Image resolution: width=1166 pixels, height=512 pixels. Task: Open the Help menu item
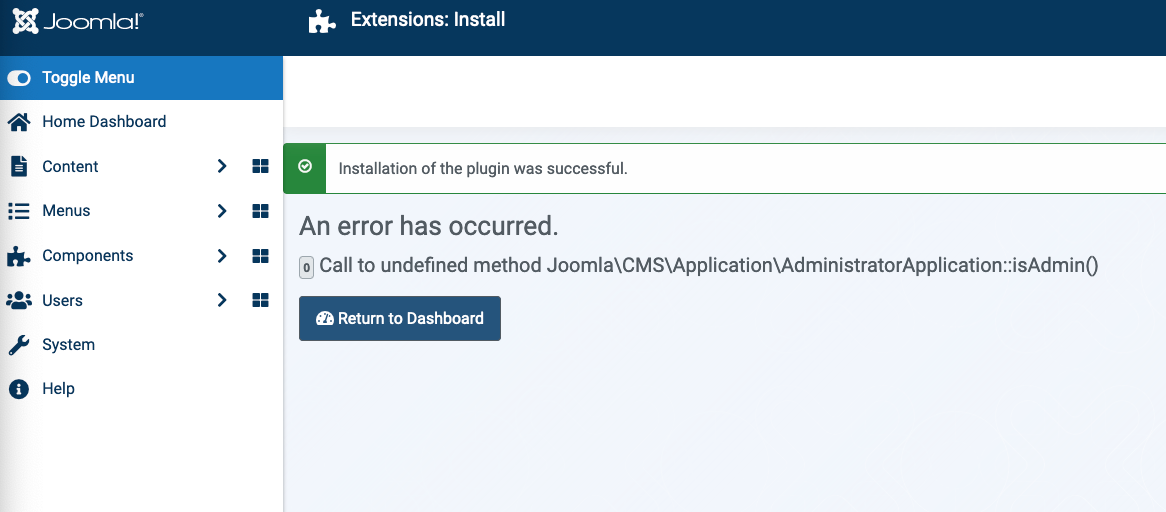(x=58, y=389)
